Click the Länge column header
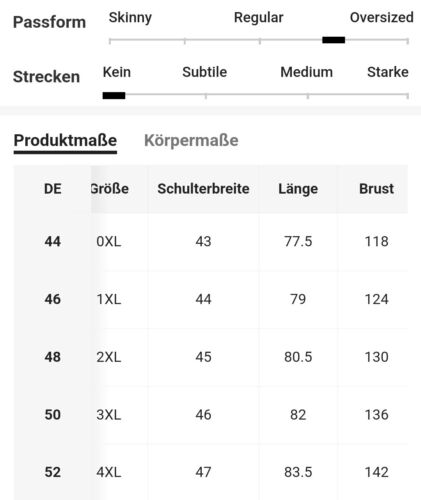This screenshot has width=421, height=500. click(x=298, y=189)
